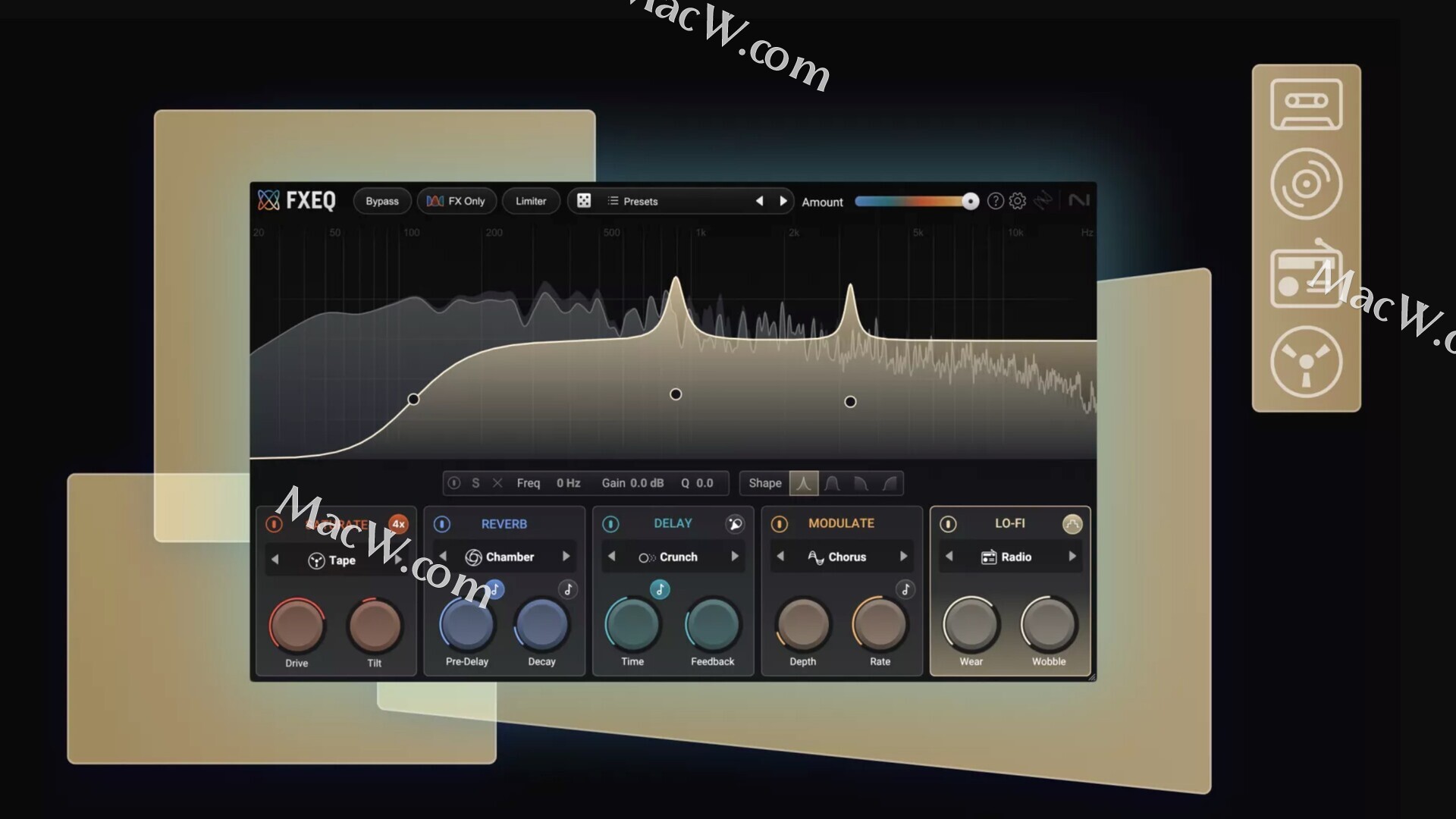Screen dimensions: 1456x819
Task: Toggle the selected EQ band power button
Action: (453, 483)
